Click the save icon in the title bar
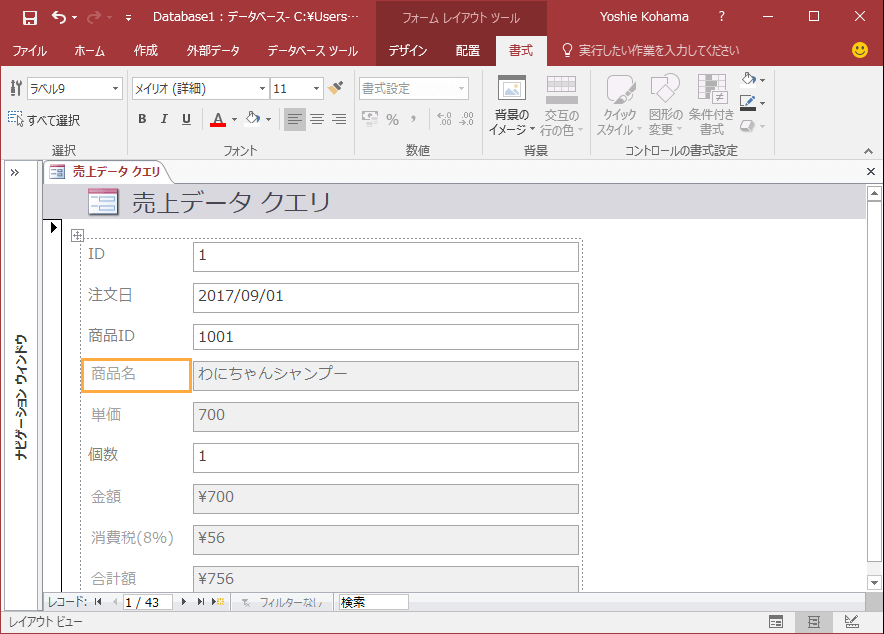 point(29,17)
